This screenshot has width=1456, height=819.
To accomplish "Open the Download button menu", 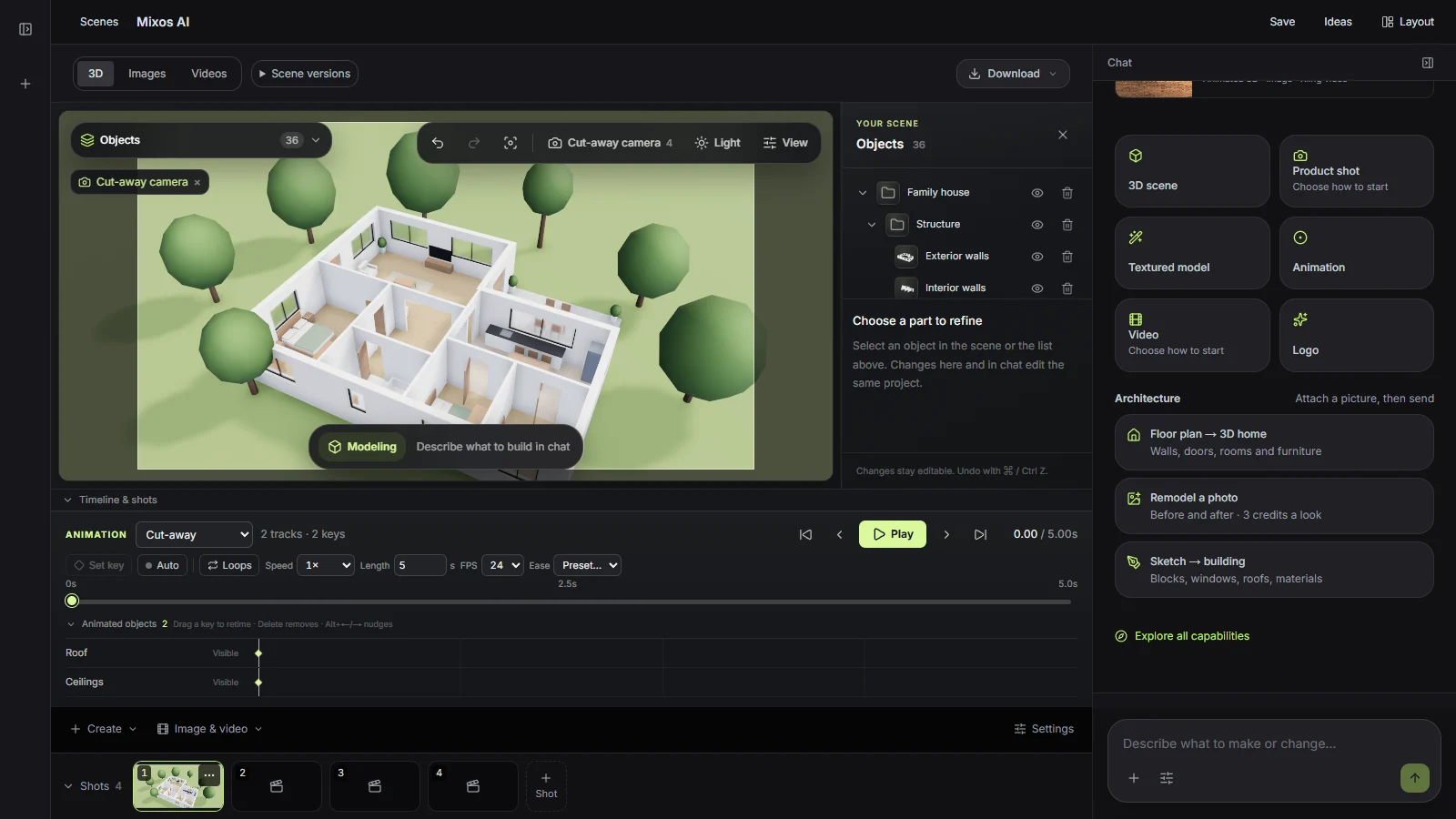I will 1013,74.
